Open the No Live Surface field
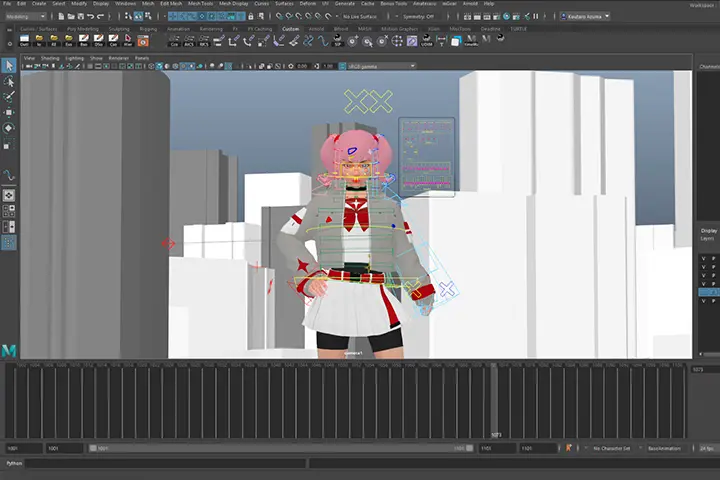The image size is (720, 480). point(360,17)
